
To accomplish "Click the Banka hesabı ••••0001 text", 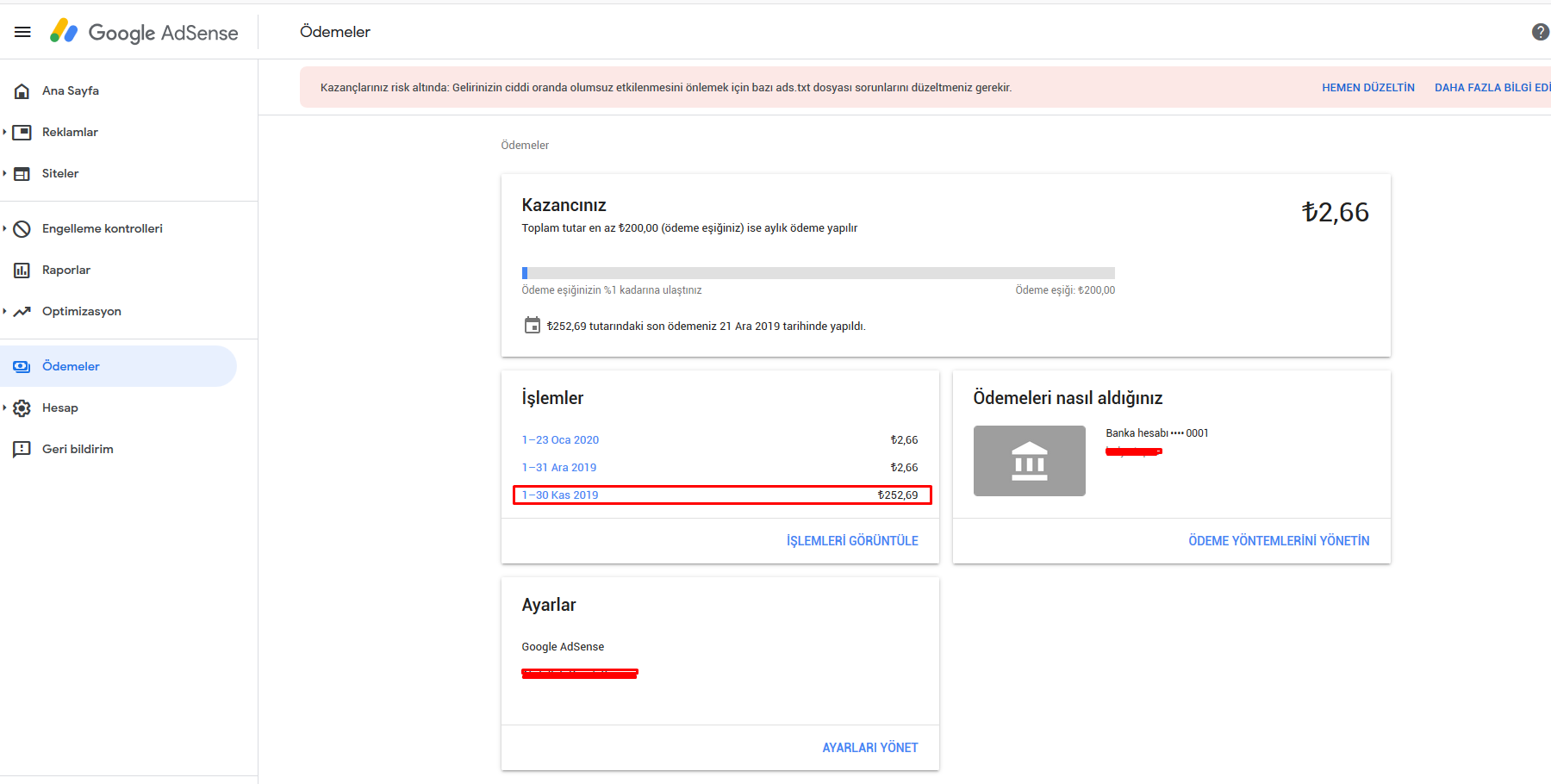I will [1157, 432].
